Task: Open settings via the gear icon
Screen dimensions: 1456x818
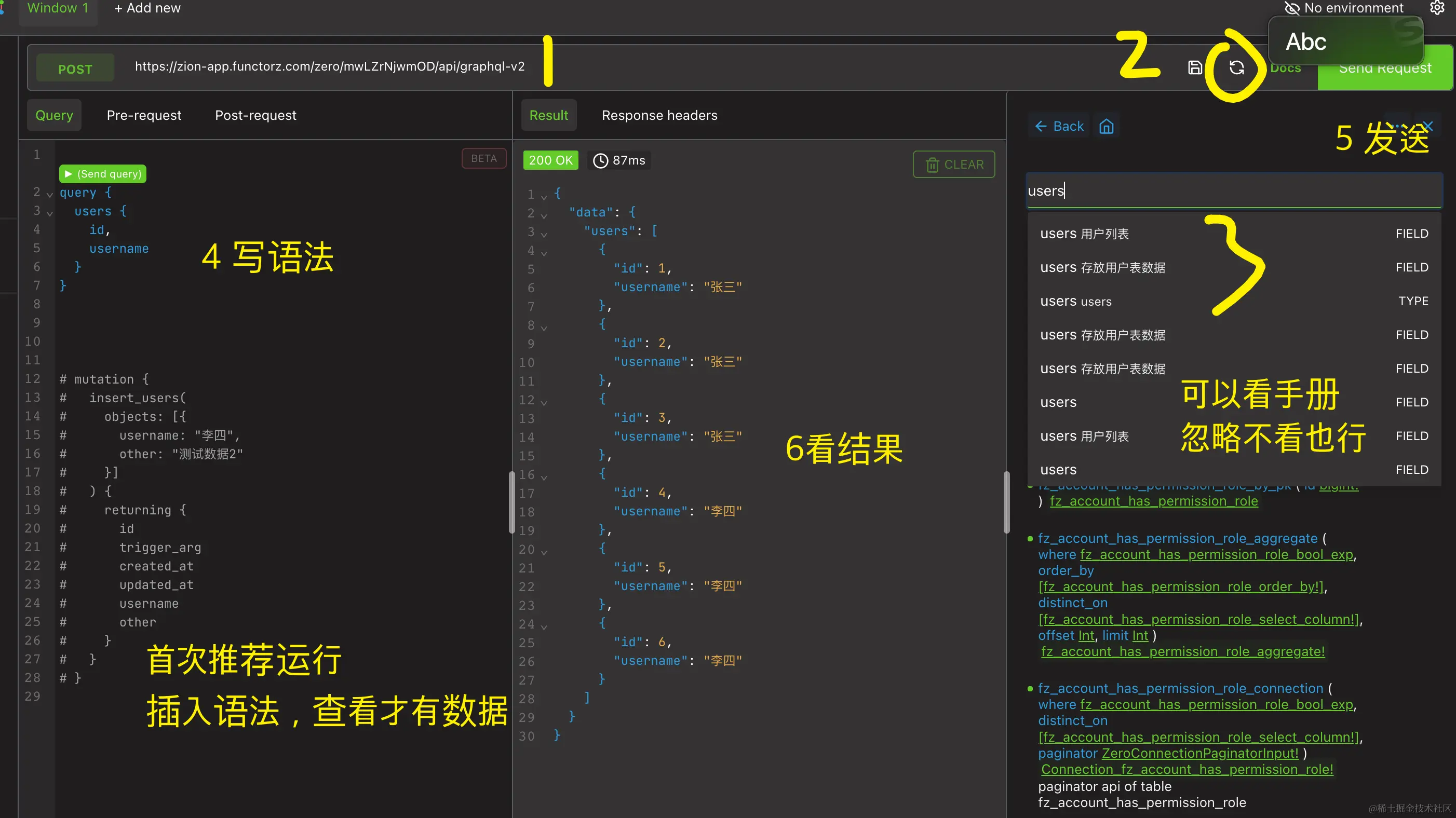Action: pyautogui.click(x=1437, y=8)
